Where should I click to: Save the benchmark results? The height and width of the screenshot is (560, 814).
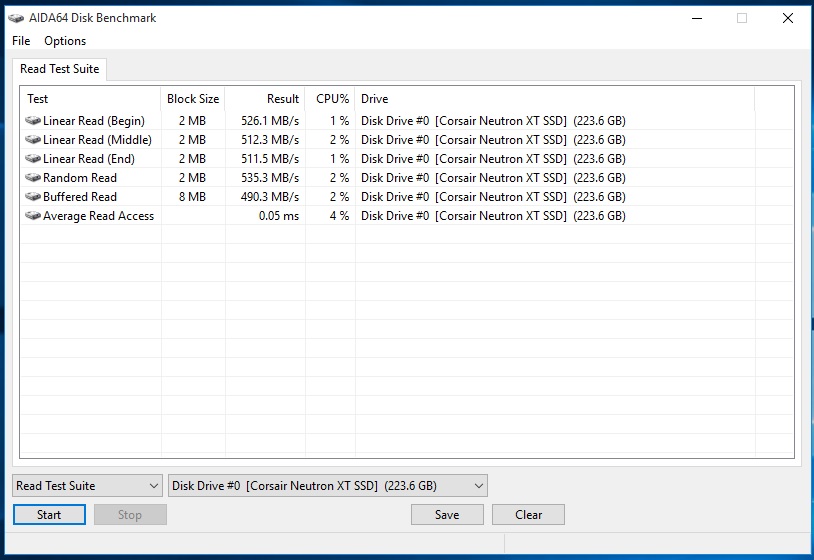[447, 515]
